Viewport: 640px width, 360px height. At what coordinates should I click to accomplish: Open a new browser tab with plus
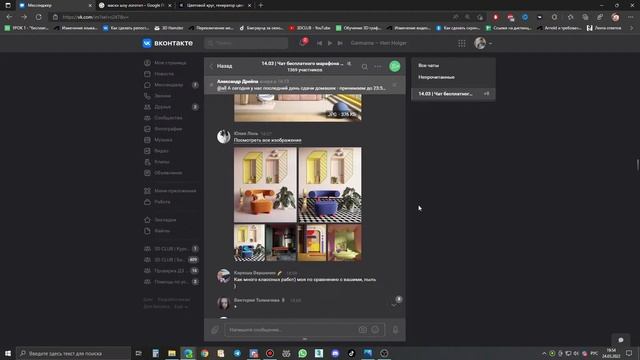tap(261, 5)
